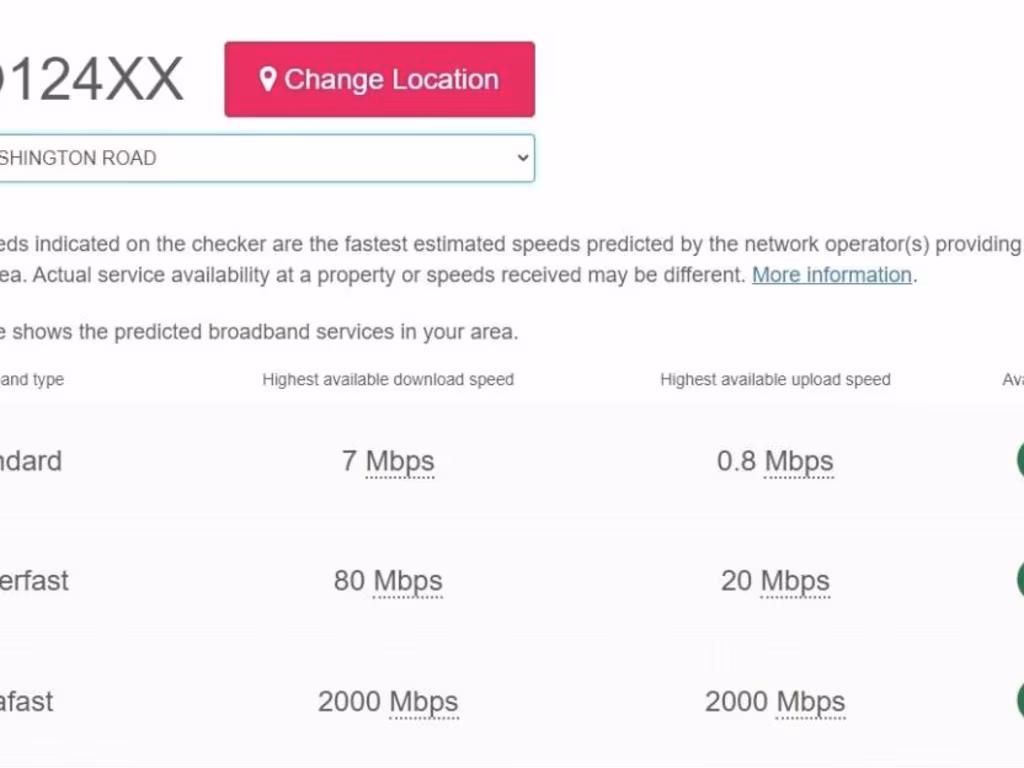Select the 80 Mbps download speed value
The width and height of the screenshot is (1024, 768).
388,581
